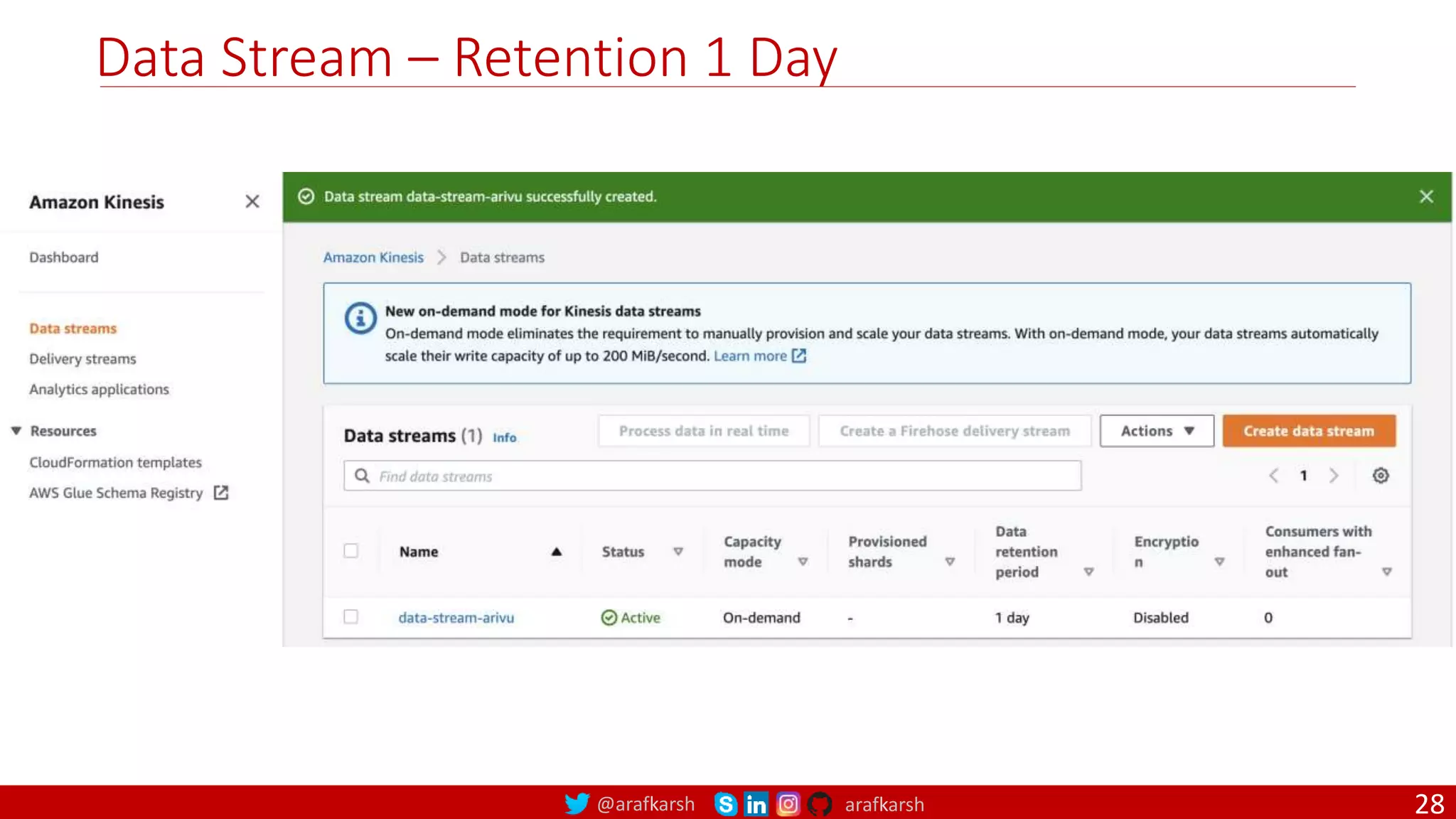Click the info circle icon in notice
1456x819 pixels.
pyautogui.click(x=360, y=318)
